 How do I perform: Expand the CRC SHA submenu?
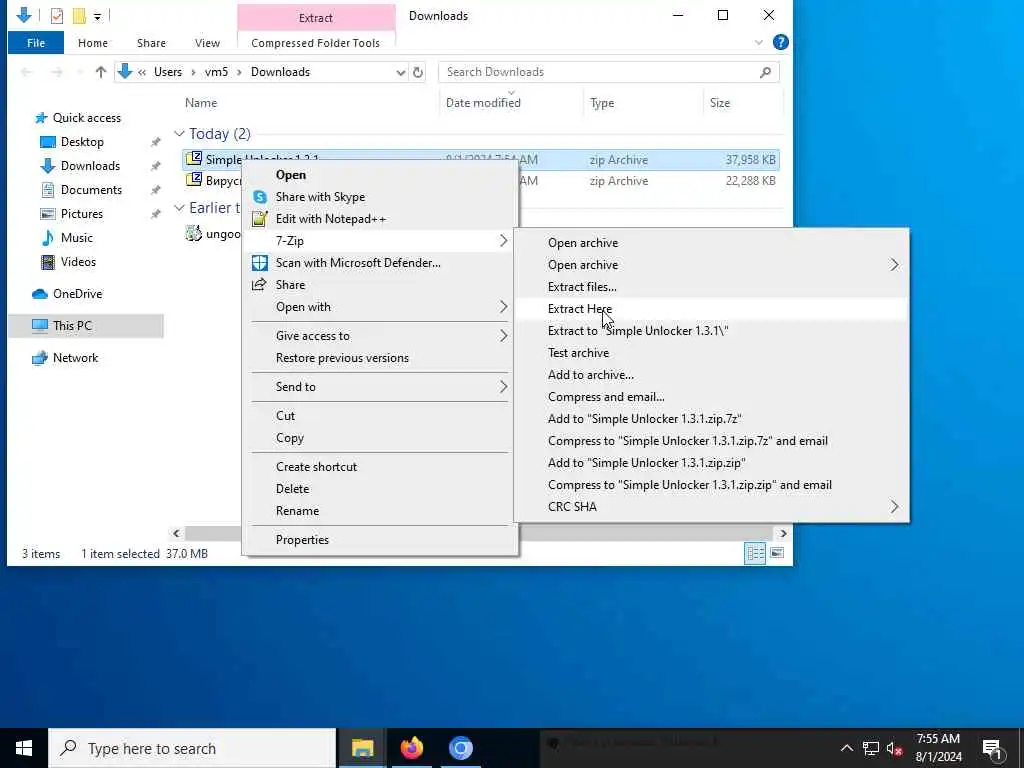[894, 507]
